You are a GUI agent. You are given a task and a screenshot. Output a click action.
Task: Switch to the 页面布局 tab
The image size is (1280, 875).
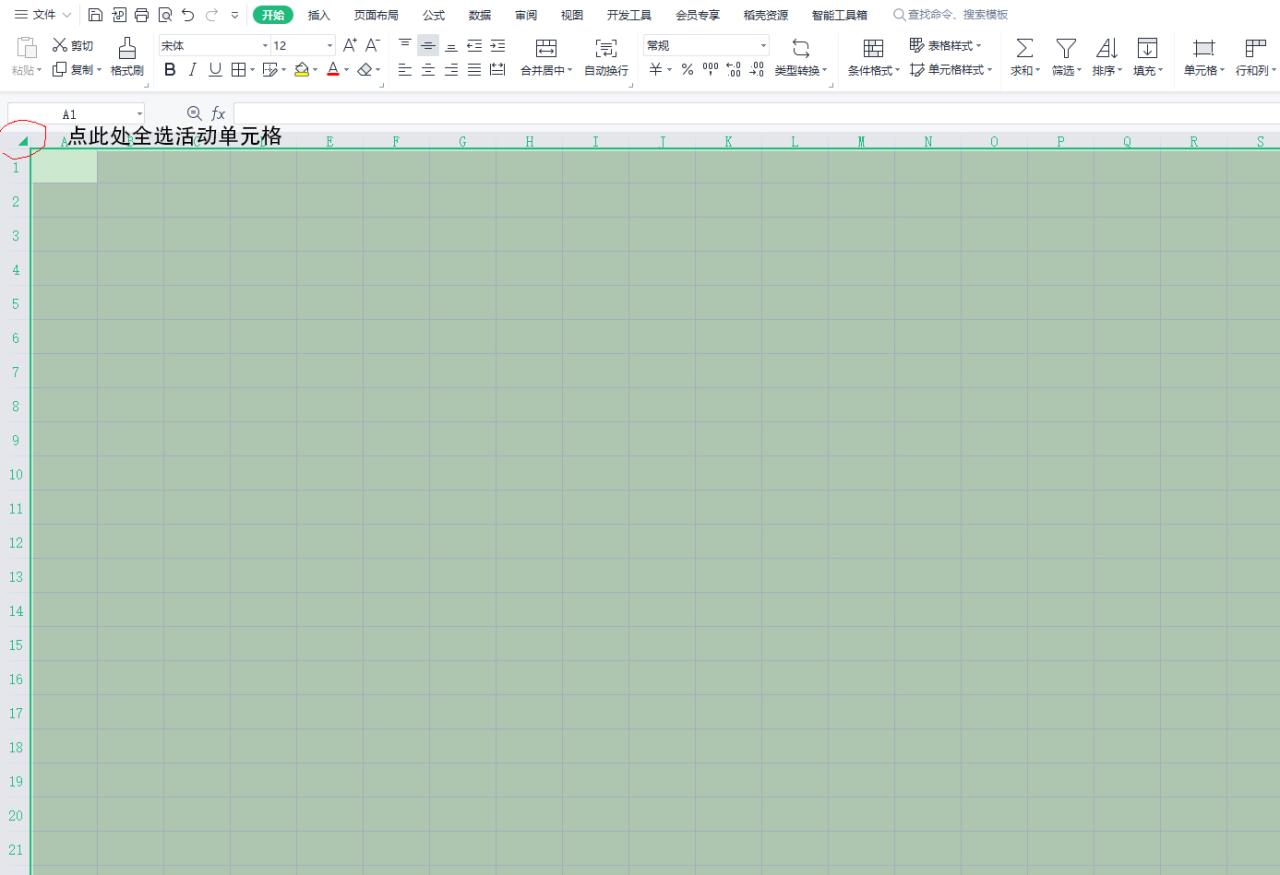[x=376, y=15]
